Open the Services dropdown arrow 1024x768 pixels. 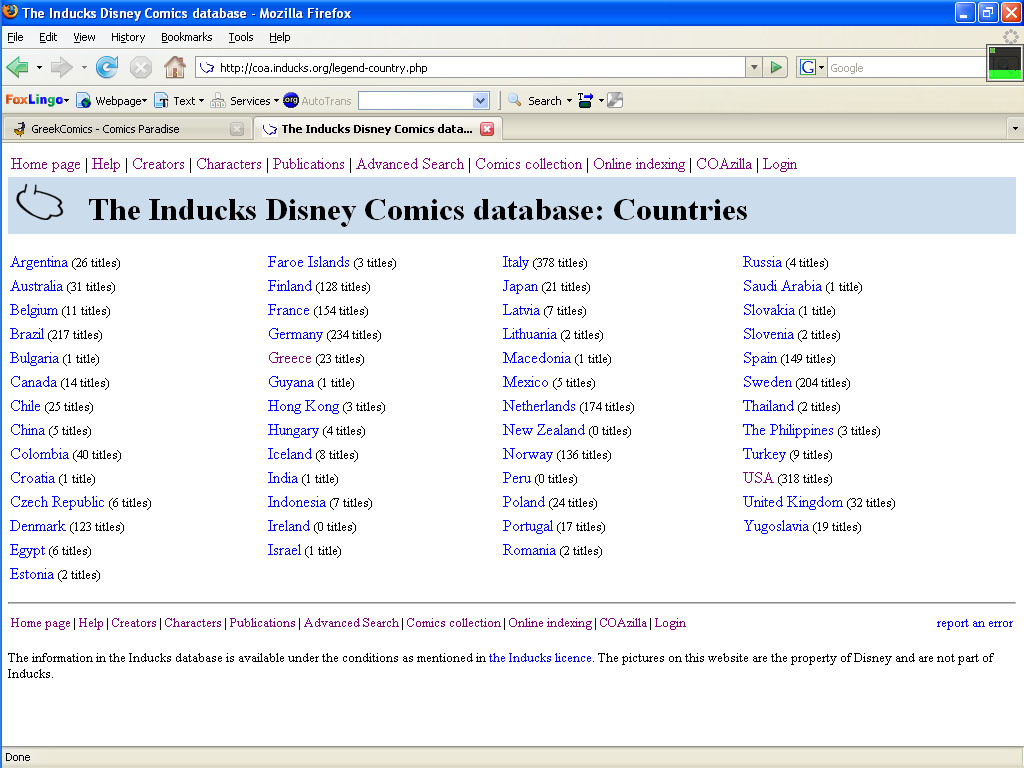tap(276, 101)
